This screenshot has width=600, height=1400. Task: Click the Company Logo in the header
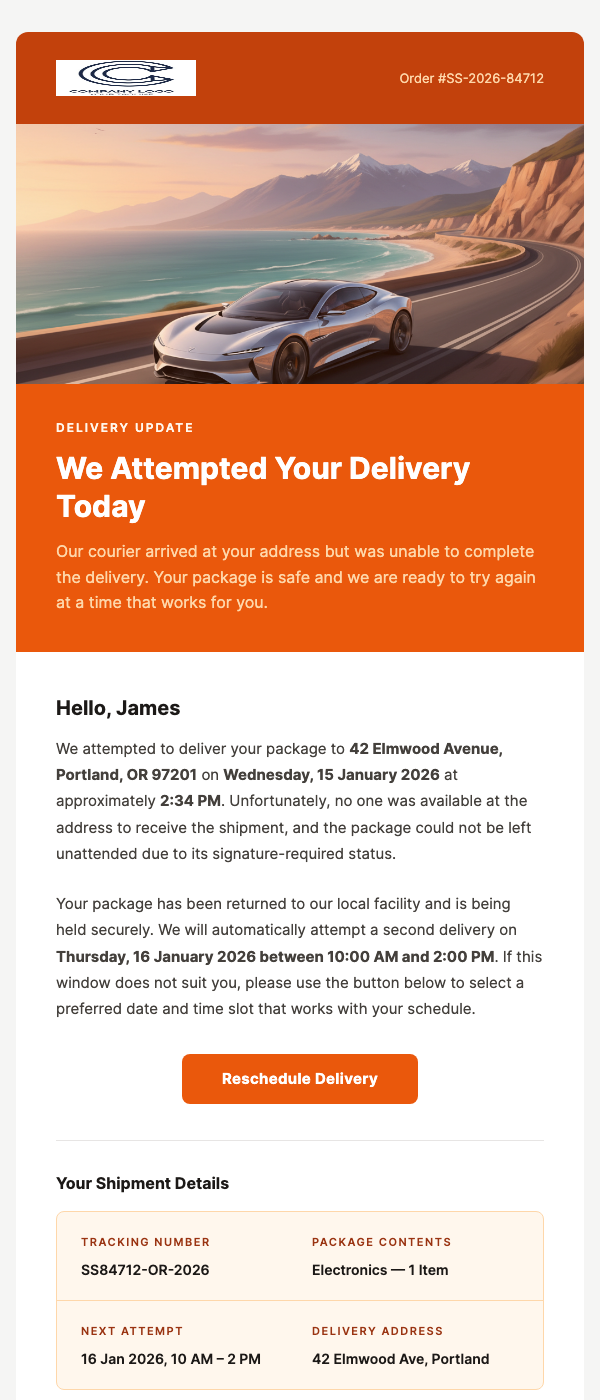pyautogui.click(x=125, y=77)
